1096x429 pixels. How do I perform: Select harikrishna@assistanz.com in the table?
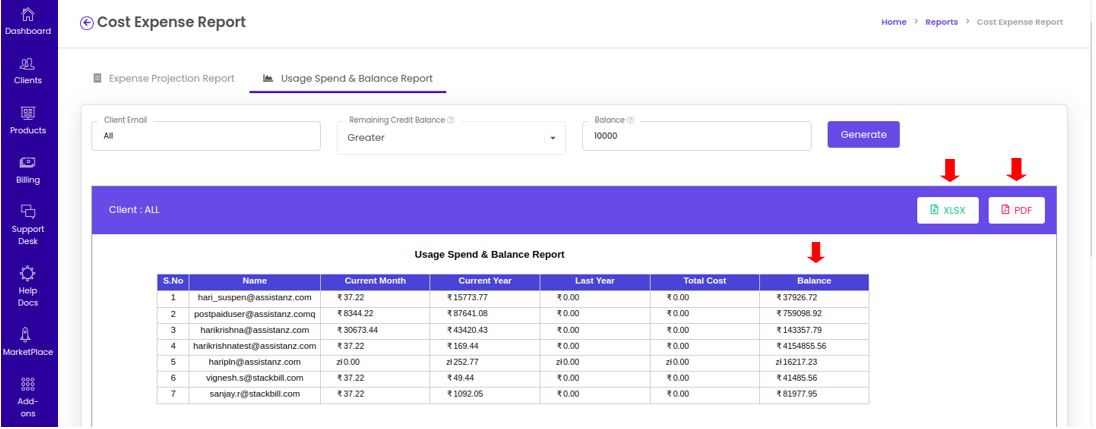click(254, 330)
